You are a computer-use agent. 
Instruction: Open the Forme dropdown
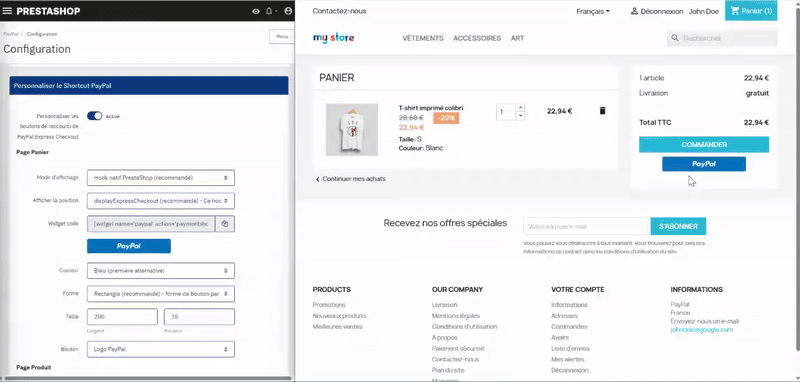[161, 294]
